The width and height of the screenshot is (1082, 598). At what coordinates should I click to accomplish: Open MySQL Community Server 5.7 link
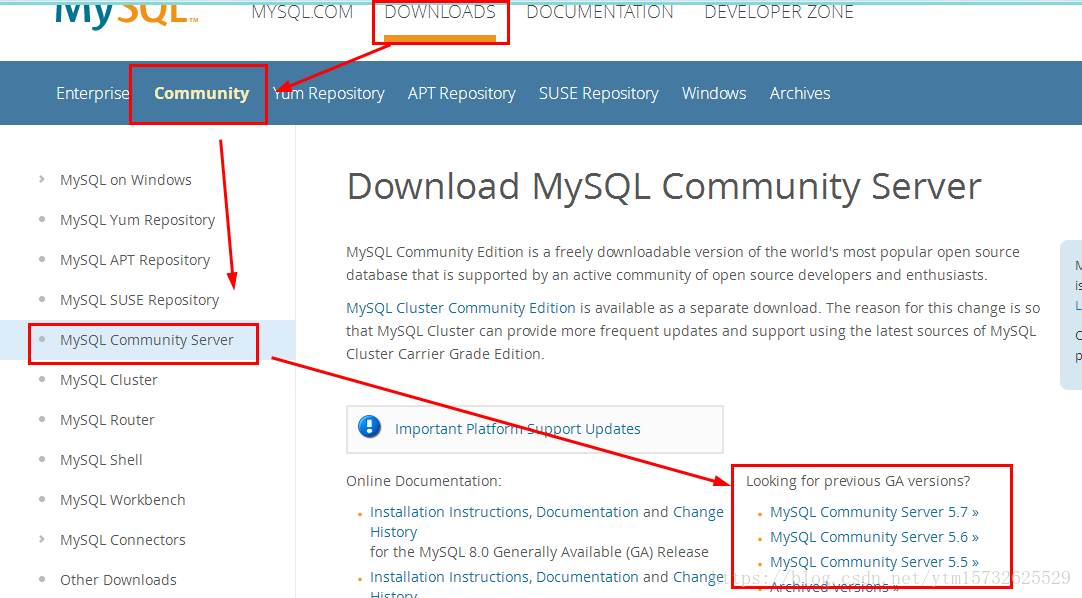click(874, 512)
